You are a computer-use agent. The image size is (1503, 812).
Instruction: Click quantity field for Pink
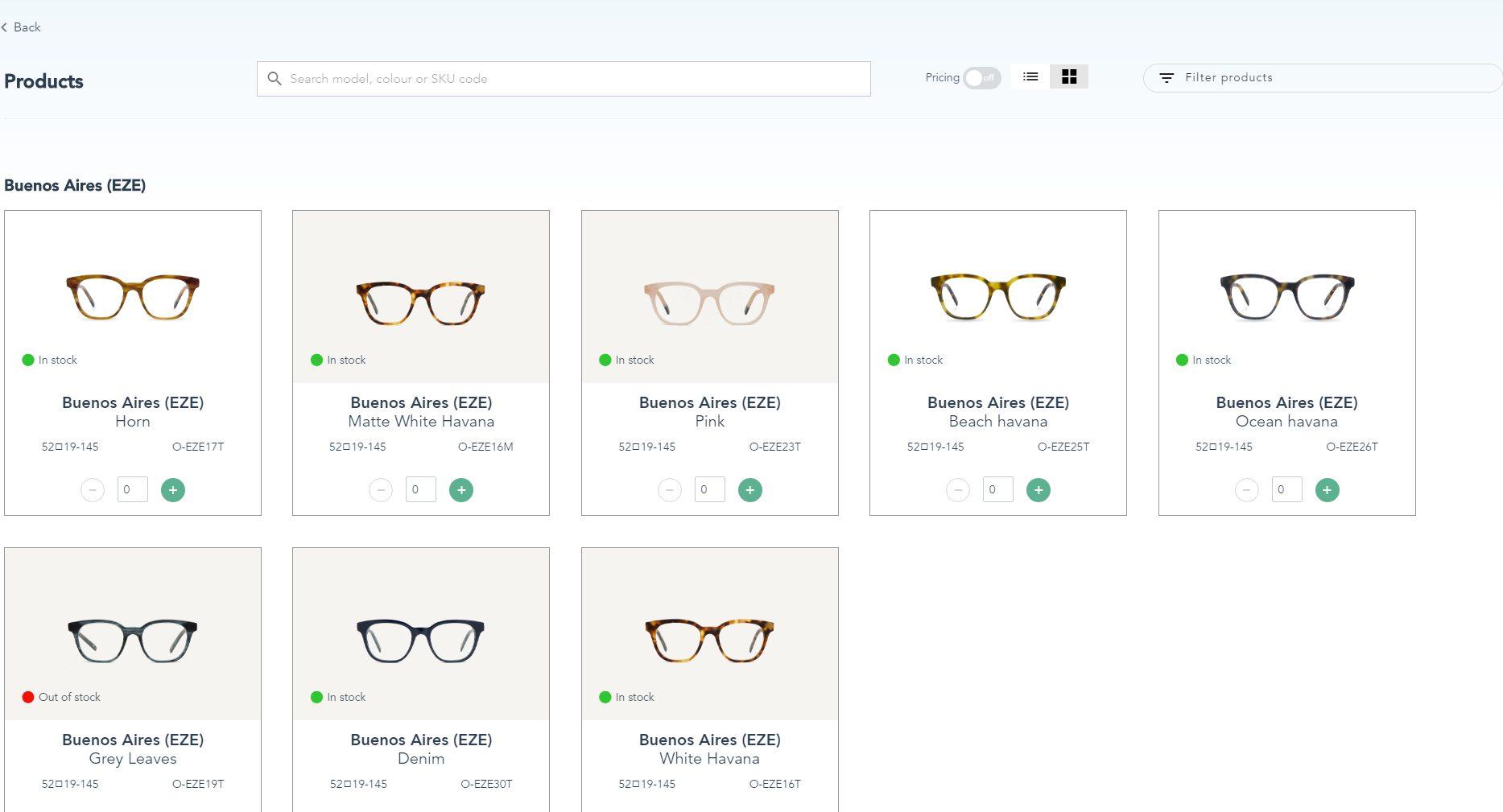(x=710, y=489)
